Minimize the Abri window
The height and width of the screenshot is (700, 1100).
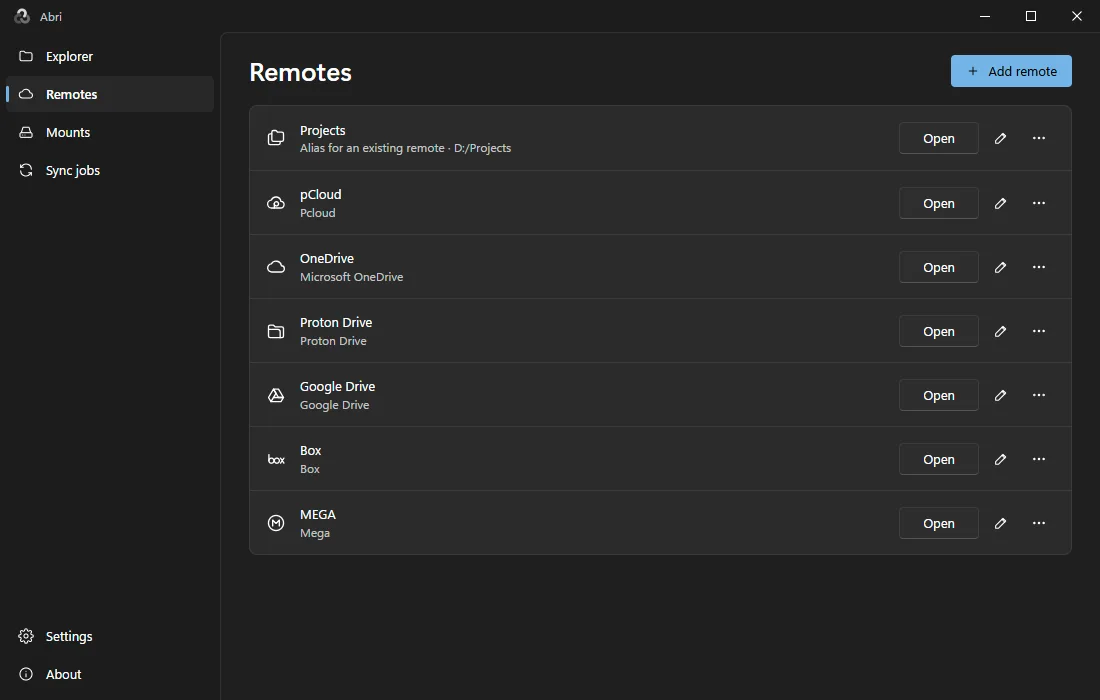point(985,16)
